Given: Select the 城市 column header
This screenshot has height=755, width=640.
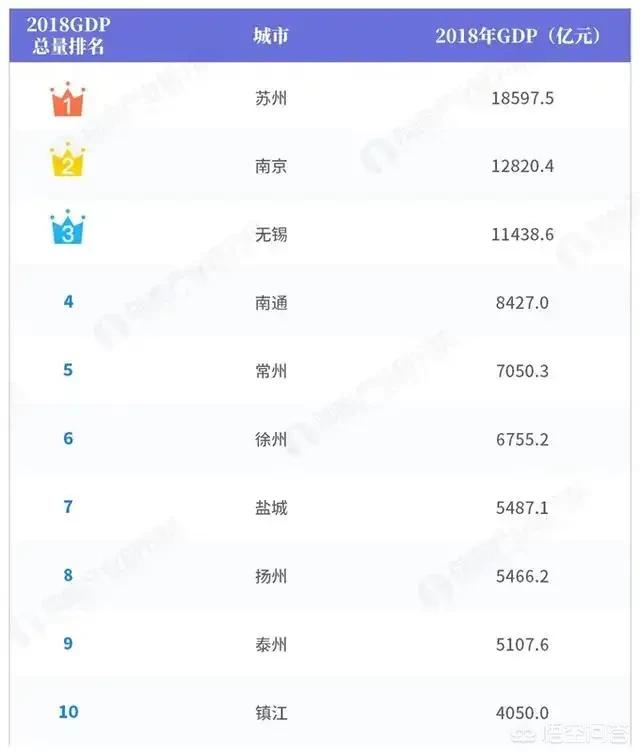Looking at the screenshot, I should 271,36.
